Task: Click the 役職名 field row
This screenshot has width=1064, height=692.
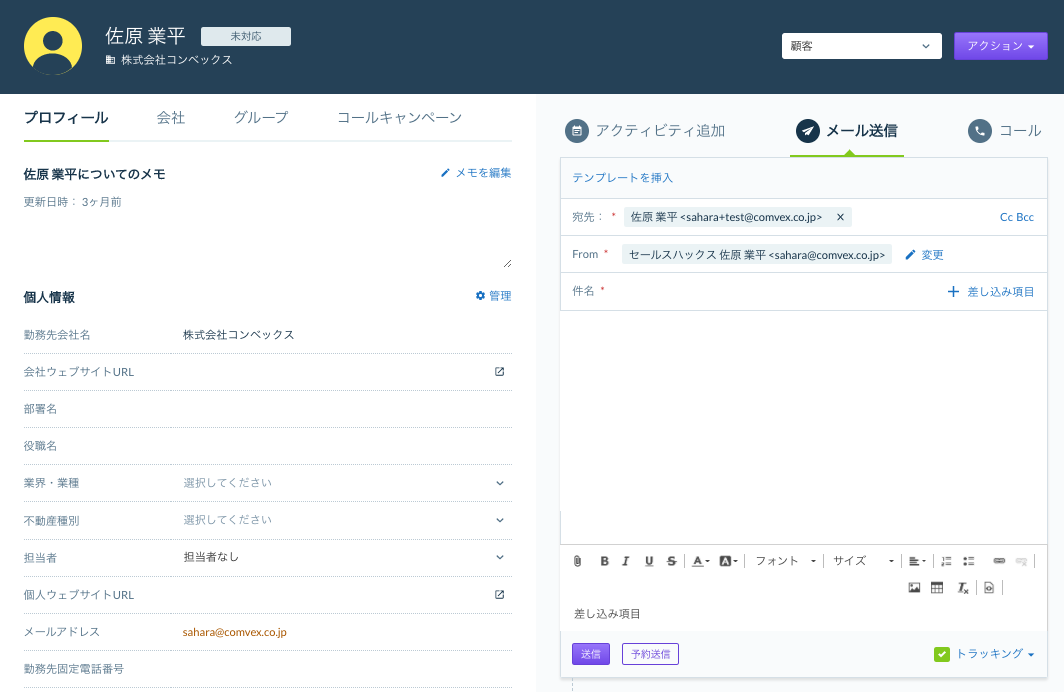Action: click(267, 446)
